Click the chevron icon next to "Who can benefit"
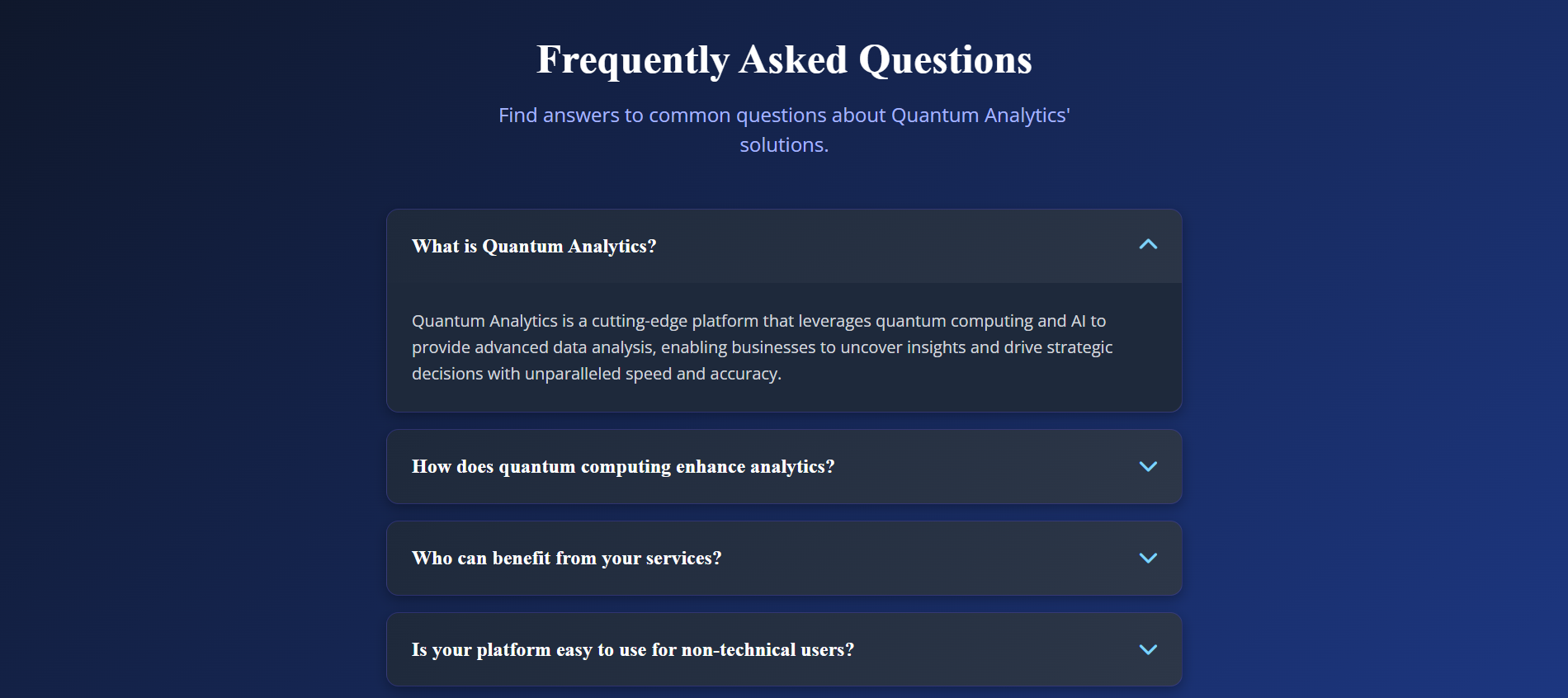 pos(1148,558)
